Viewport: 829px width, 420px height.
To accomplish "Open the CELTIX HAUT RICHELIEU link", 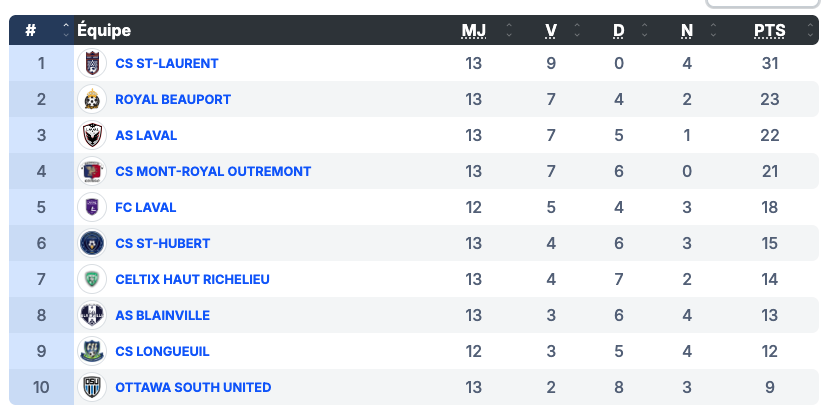I will [192, 279].
